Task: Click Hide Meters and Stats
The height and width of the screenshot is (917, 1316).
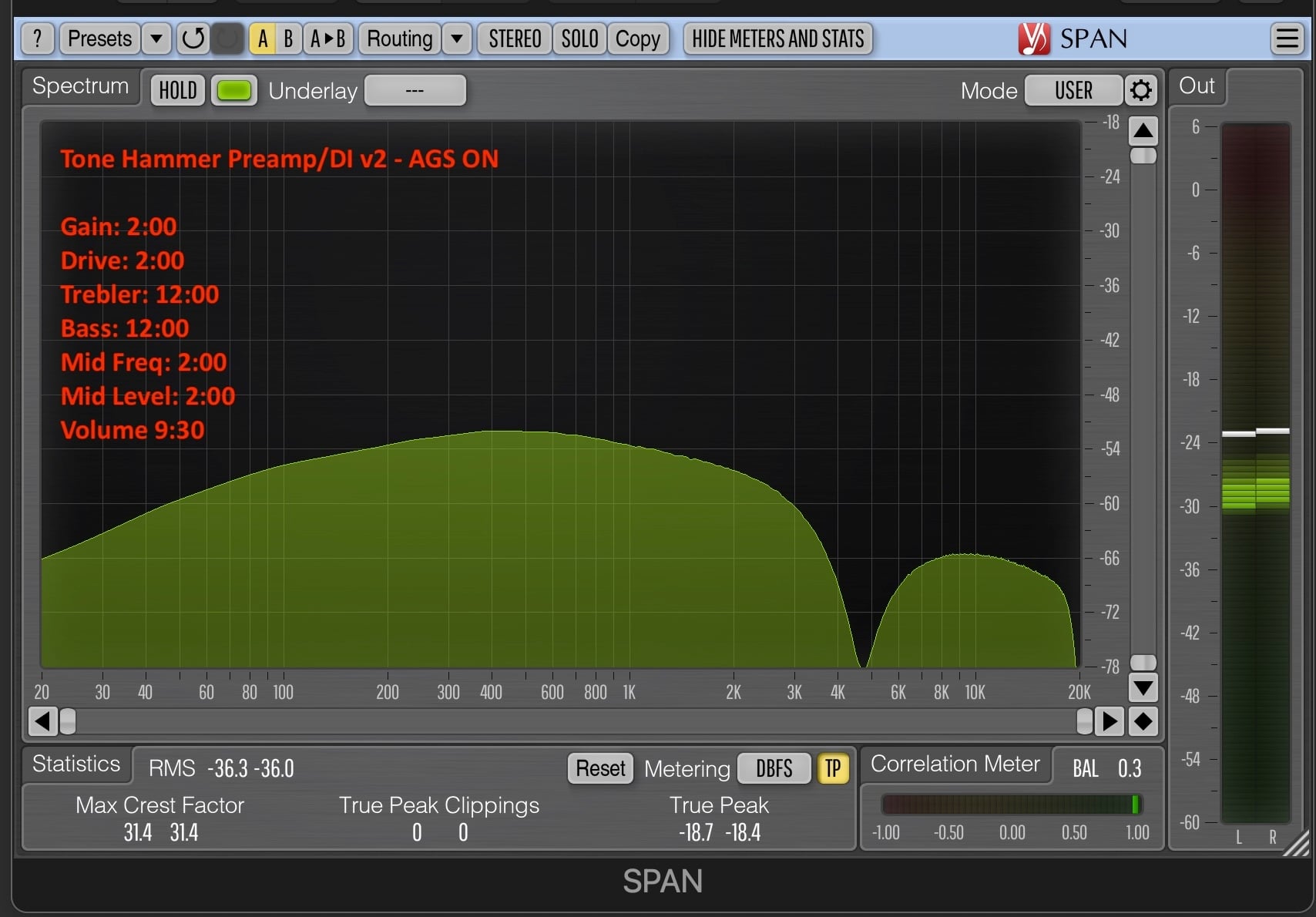Action: click(778, 39)
